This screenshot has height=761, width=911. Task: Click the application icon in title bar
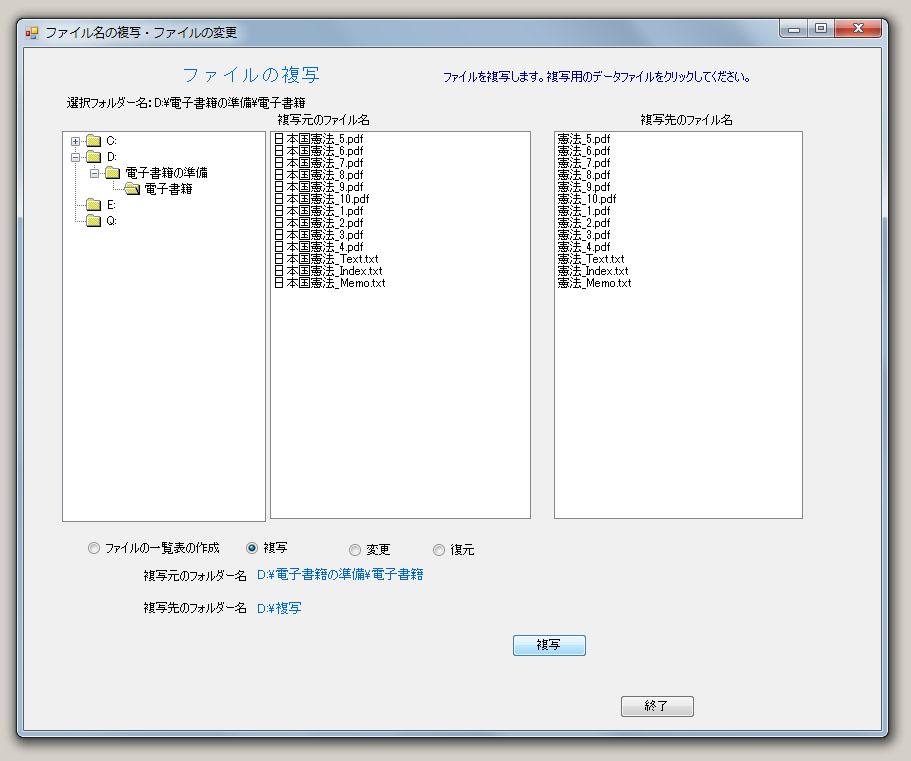pyautogui.click(x=31, y=33)
